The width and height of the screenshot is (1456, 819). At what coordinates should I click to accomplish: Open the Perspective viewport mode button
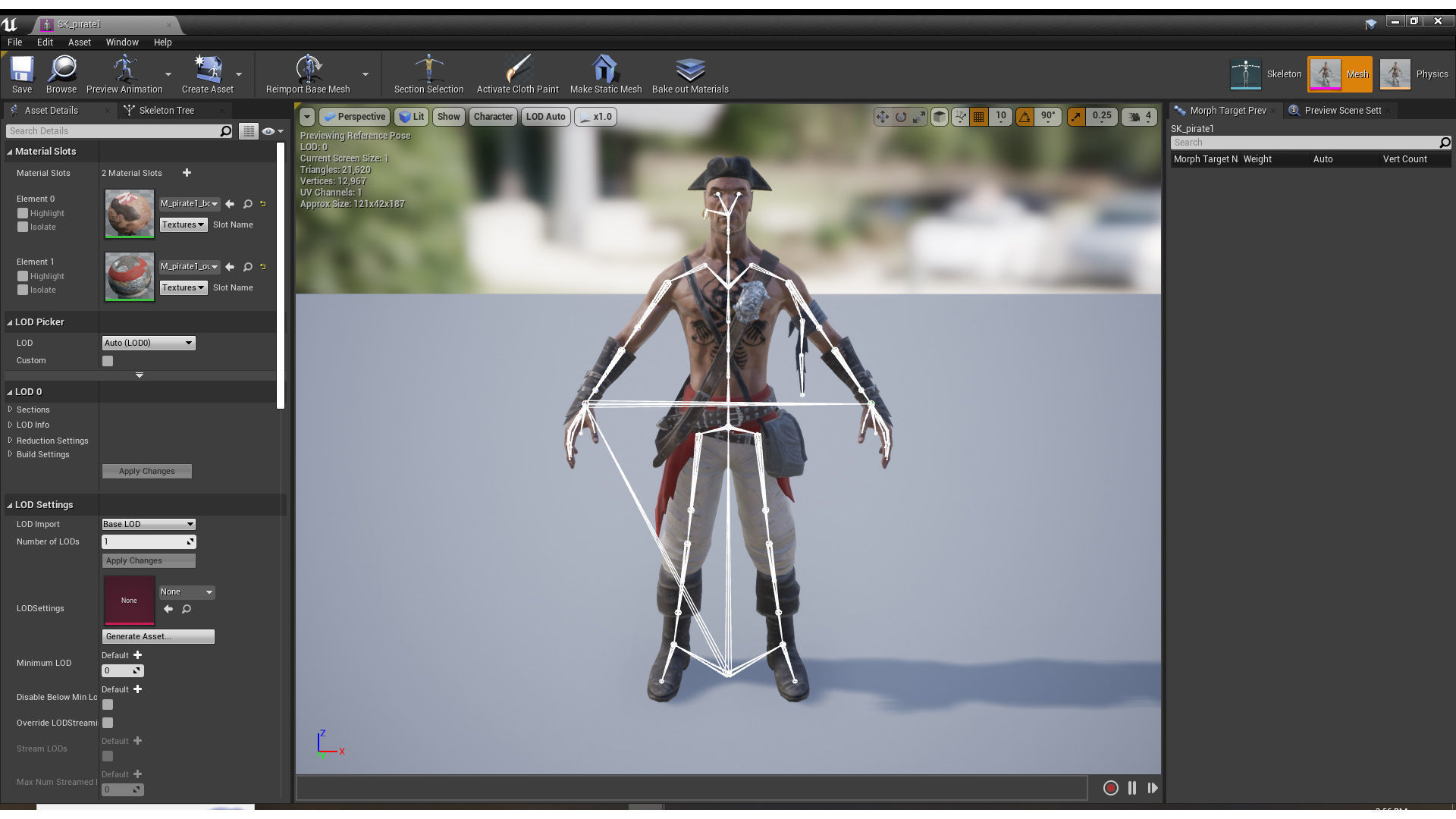354,117
